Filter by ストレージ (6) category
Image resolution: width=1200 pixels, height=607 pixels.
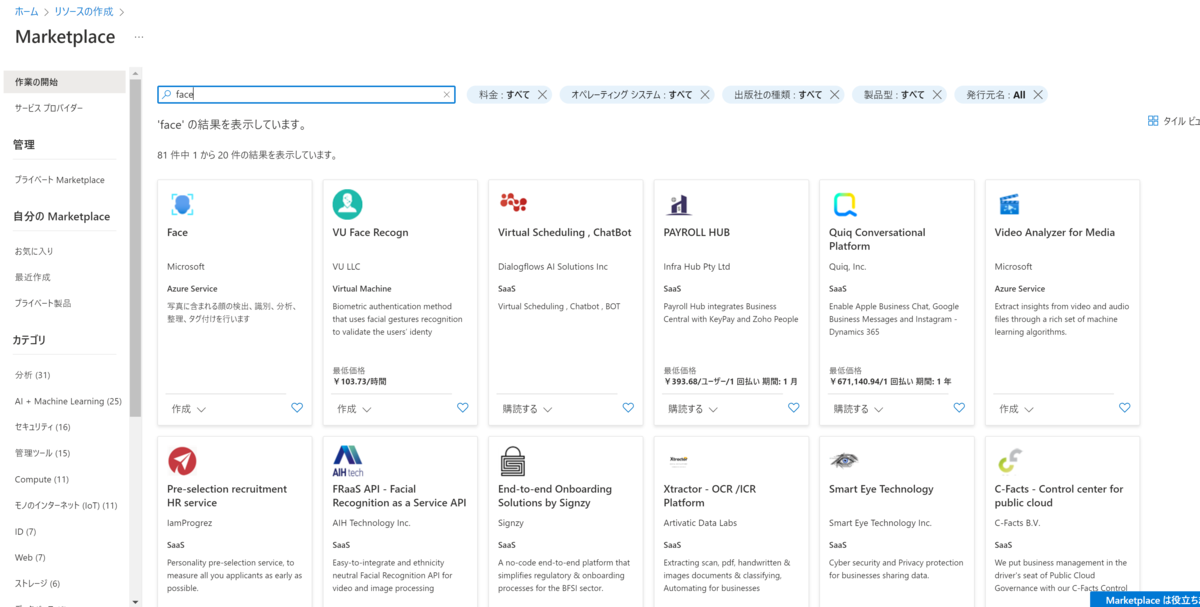pos(38,583)
